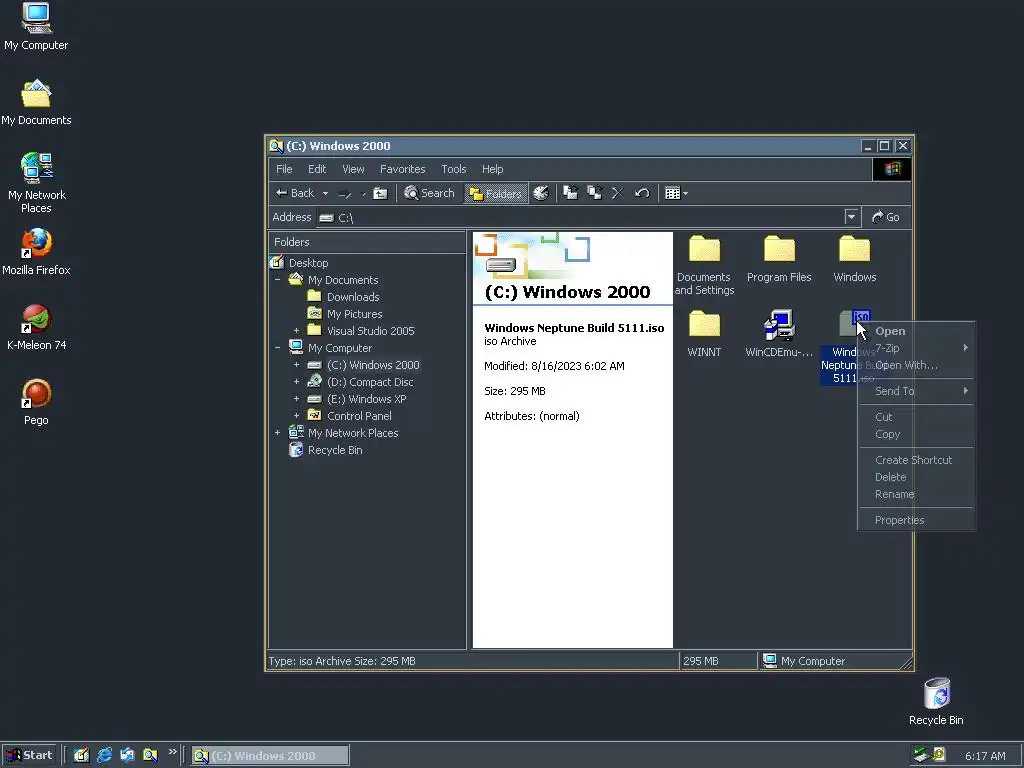Choose Open in the context menu
Image resolution: width=1024 pixels, height=768 pixels.
click(916, 331)
